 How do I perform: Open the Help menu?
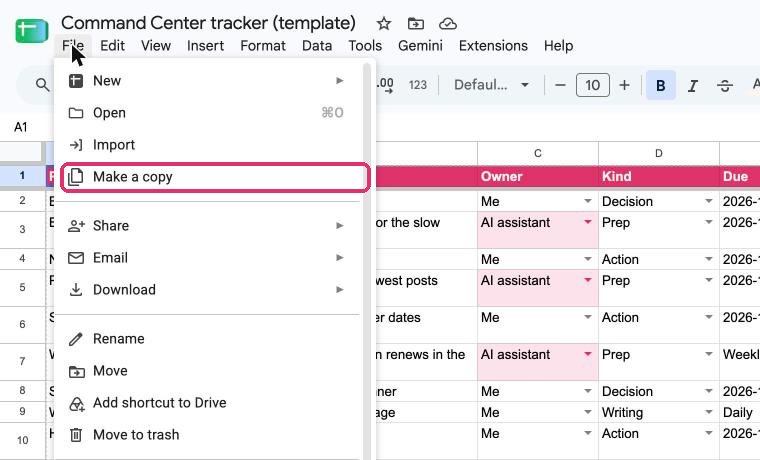click(x=558, y=46)
